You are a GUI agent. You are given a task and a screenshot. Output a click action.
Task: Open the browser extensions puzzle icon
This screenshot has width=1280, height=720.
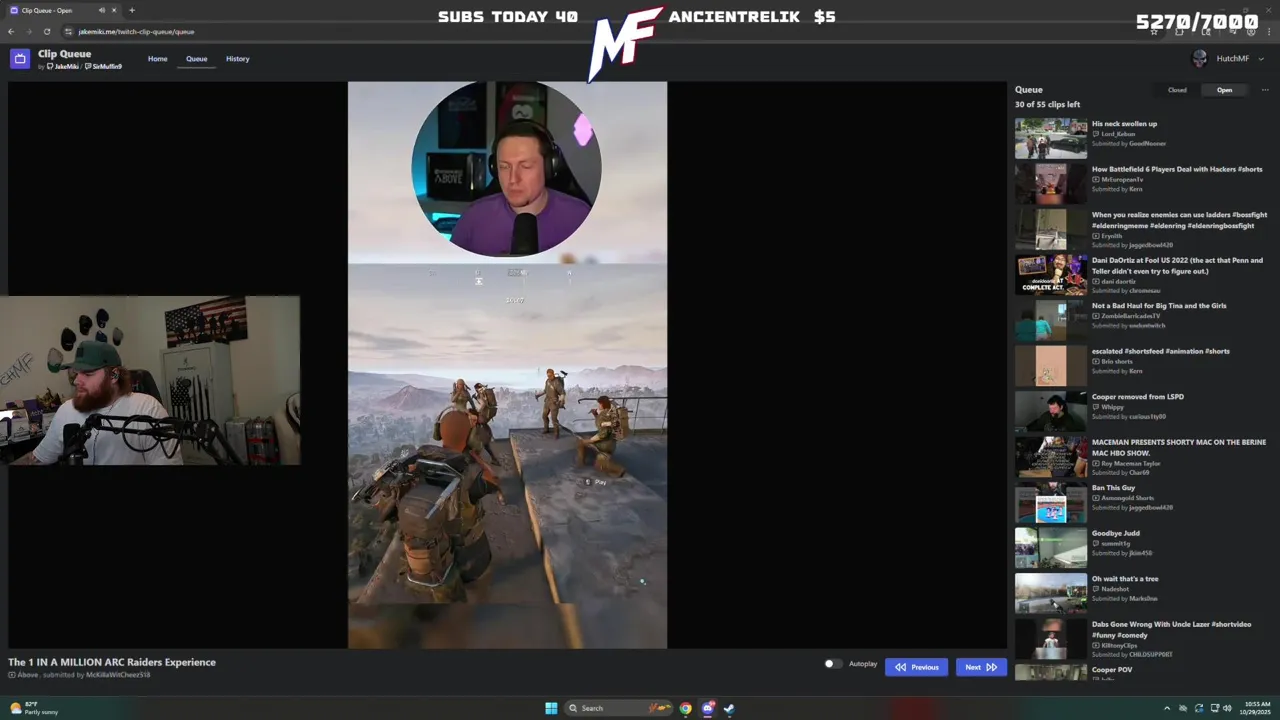tap(1179, 31)
